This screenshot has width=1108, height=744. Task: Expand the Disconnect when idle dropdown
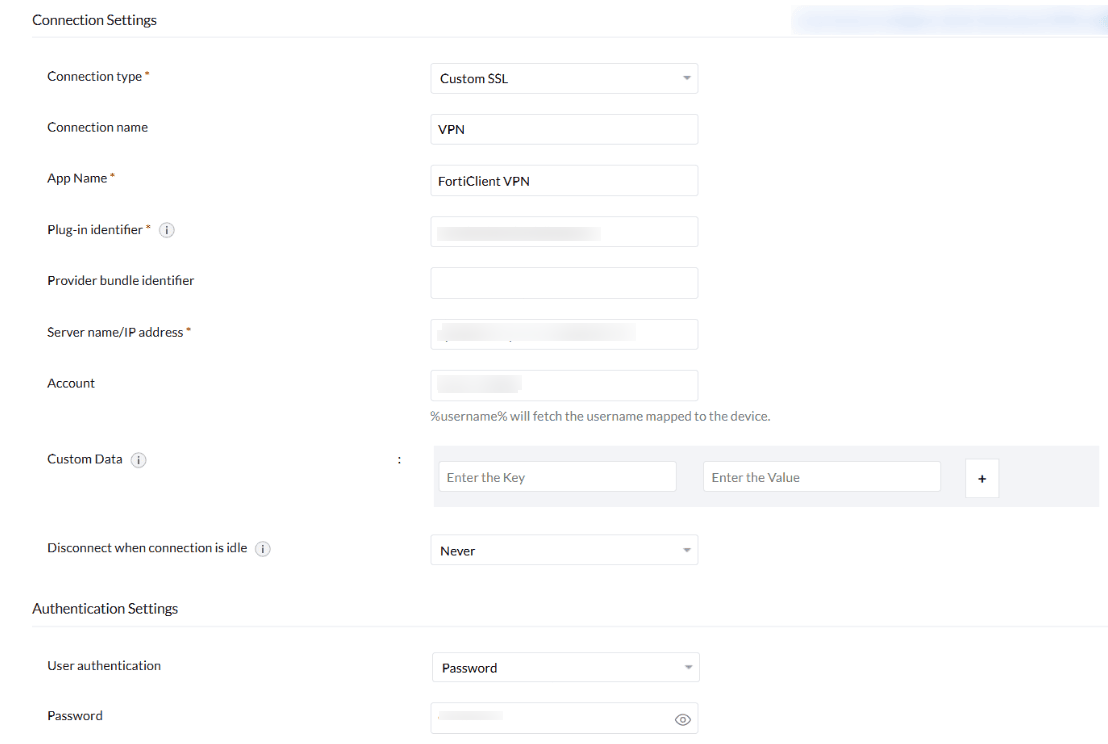tap(564, 550)
